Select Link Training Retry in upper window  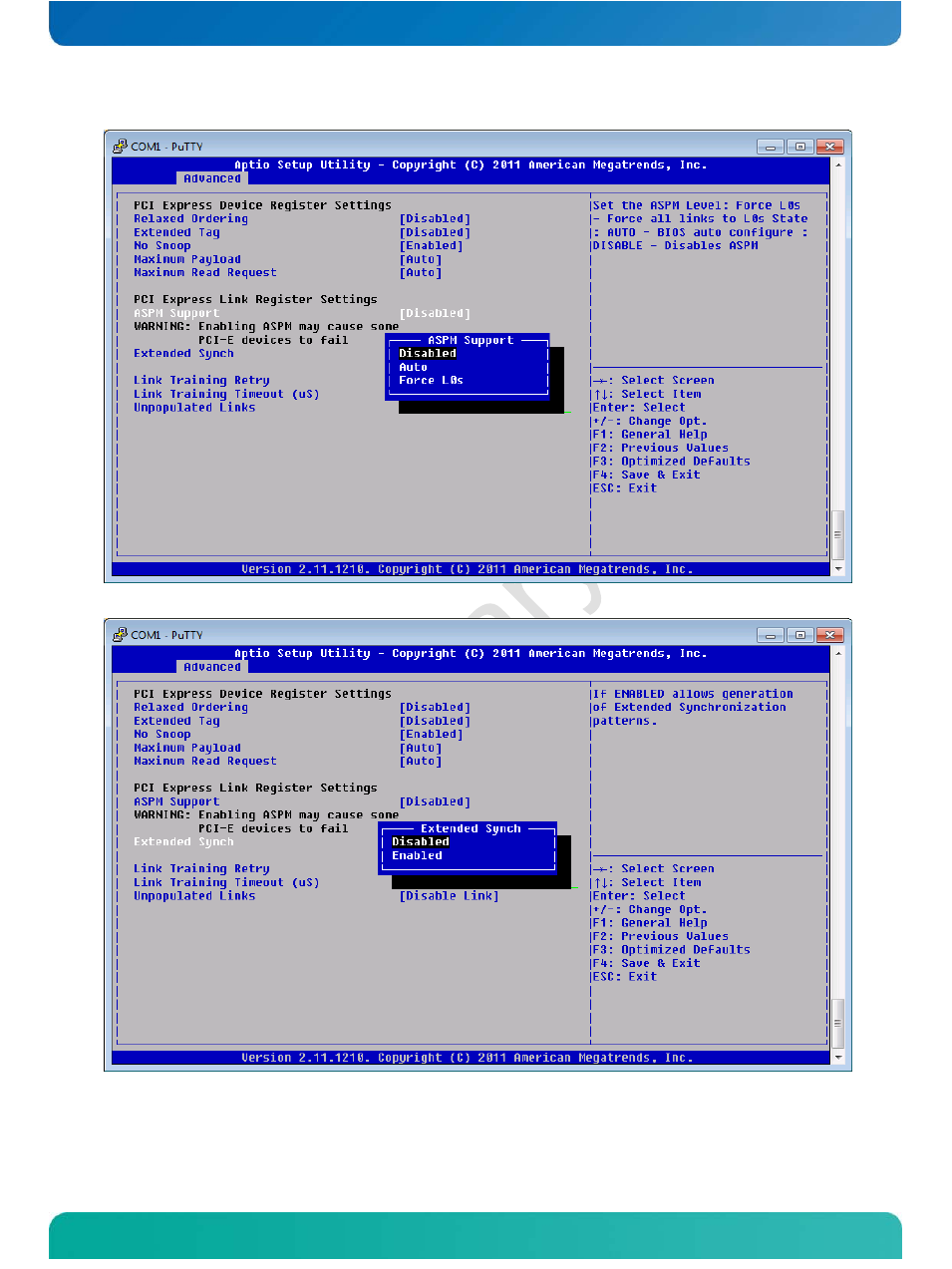coord(201,380)
